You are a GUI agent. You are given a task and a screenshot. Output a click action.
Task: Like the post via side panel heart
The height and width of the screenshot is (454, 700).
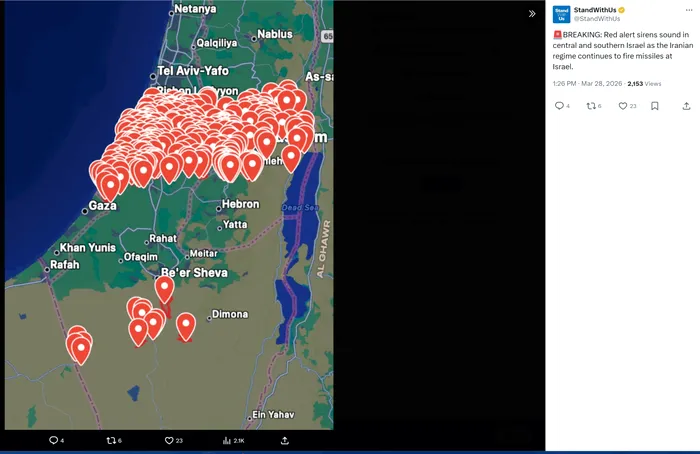(x=623, y=106)
